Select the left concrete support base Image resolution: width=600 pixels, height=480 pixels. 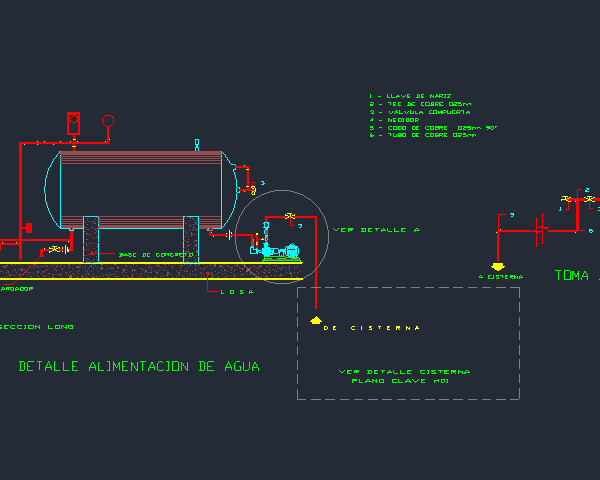[x=91, y=239]
